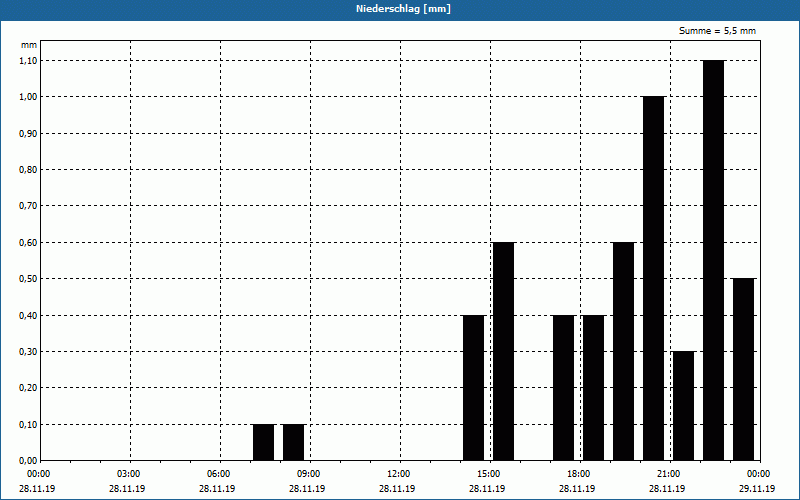Screen dimensions: 800x500
Task: Select the 0,40 bar just after 18:00
Action: (593, 388)
